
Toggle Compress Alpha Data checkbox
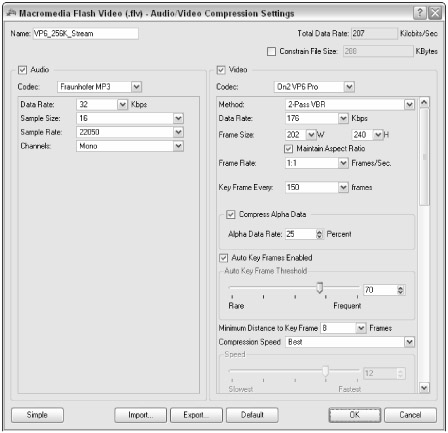click(231, 214)
